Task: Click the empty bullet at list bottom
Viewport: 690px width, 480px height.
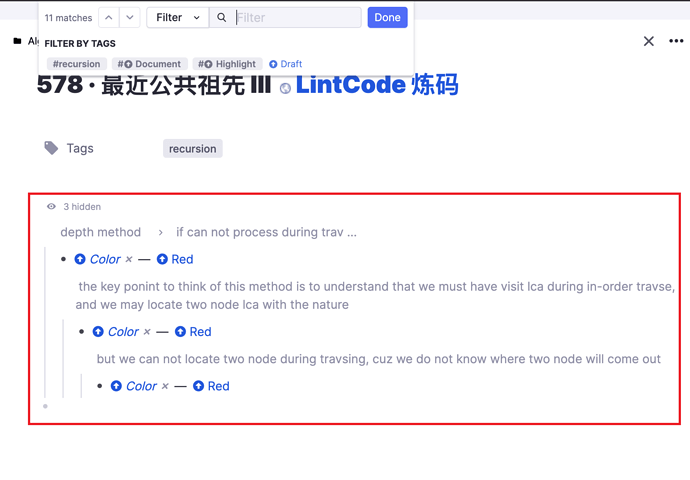Action: tap(45, 406)
